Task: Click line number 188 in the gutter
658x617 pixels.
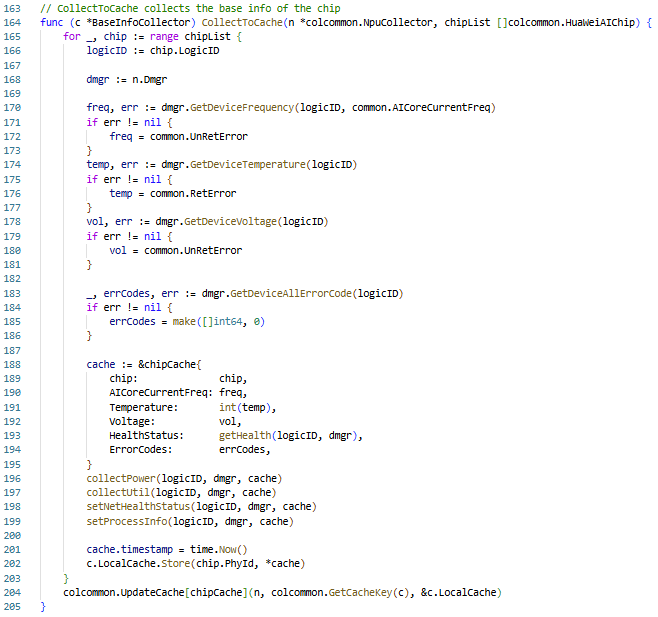Action: (12, 365)
